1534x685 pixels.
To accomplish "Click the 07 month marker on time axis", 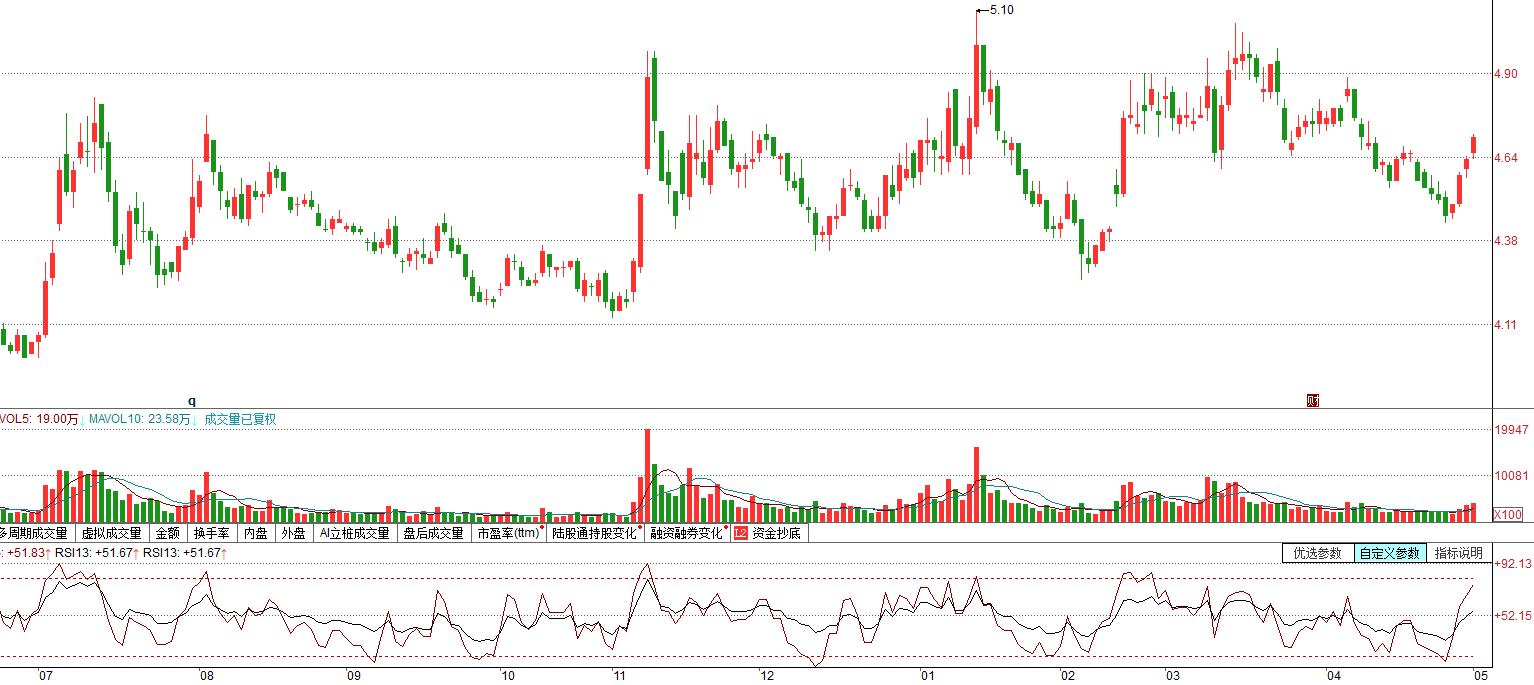I will 45,676.
